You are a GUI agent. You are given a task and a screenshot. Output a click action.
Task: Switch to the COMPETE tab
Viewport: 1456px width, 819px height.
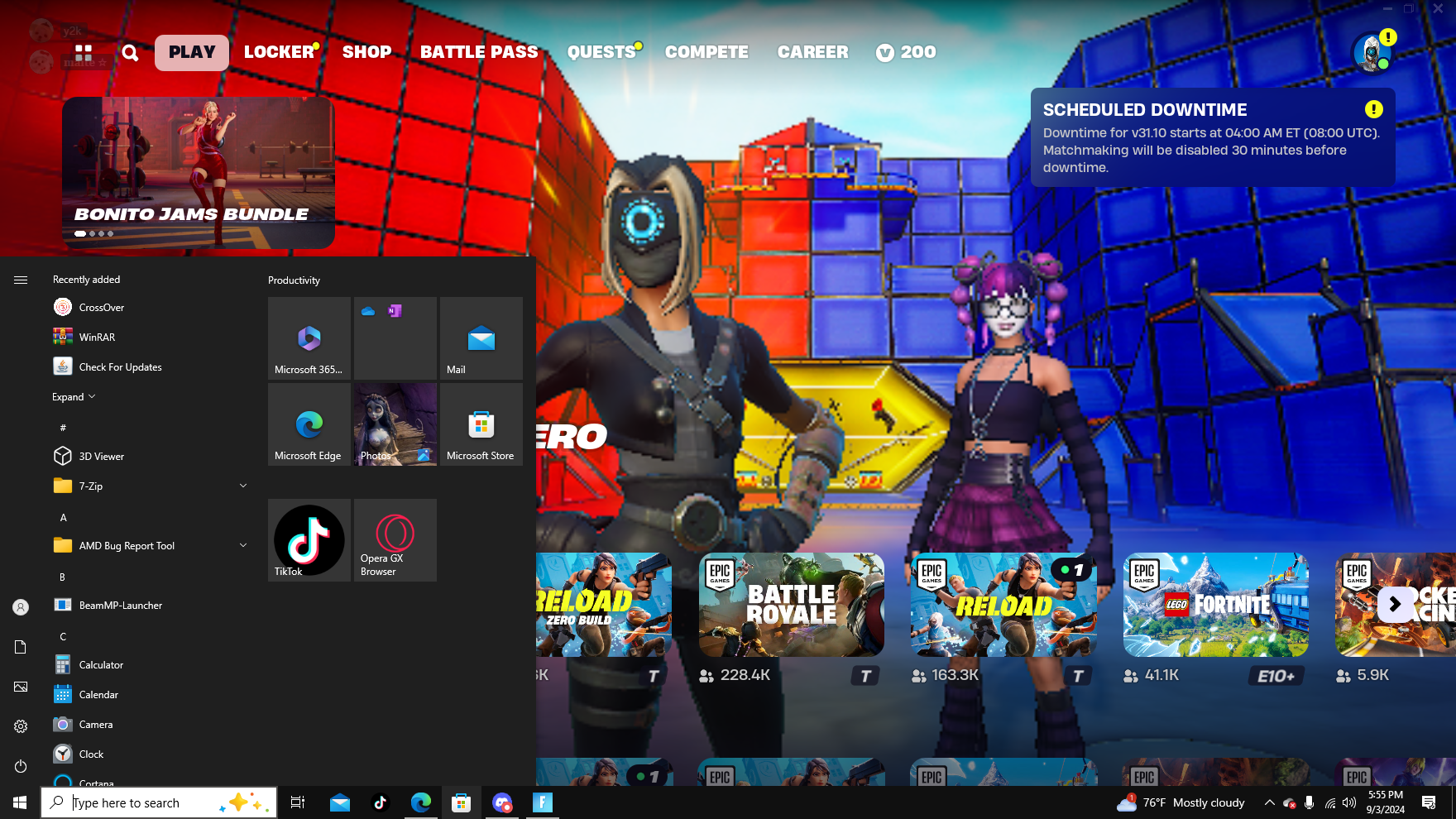point(706,52)
